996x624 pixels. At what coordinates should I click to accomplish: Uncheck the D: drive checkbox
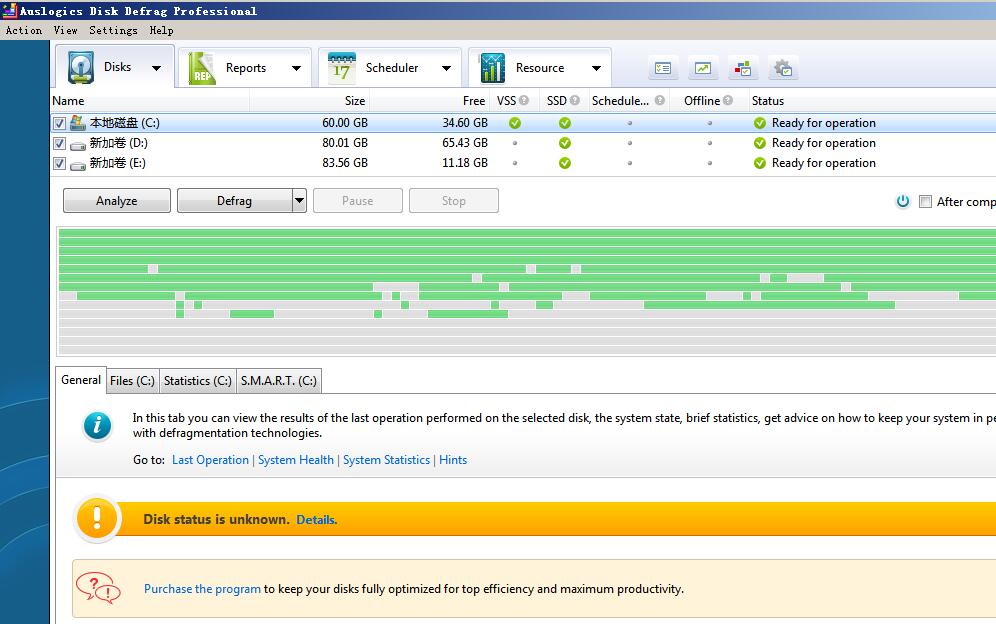[x=59, y=144]
